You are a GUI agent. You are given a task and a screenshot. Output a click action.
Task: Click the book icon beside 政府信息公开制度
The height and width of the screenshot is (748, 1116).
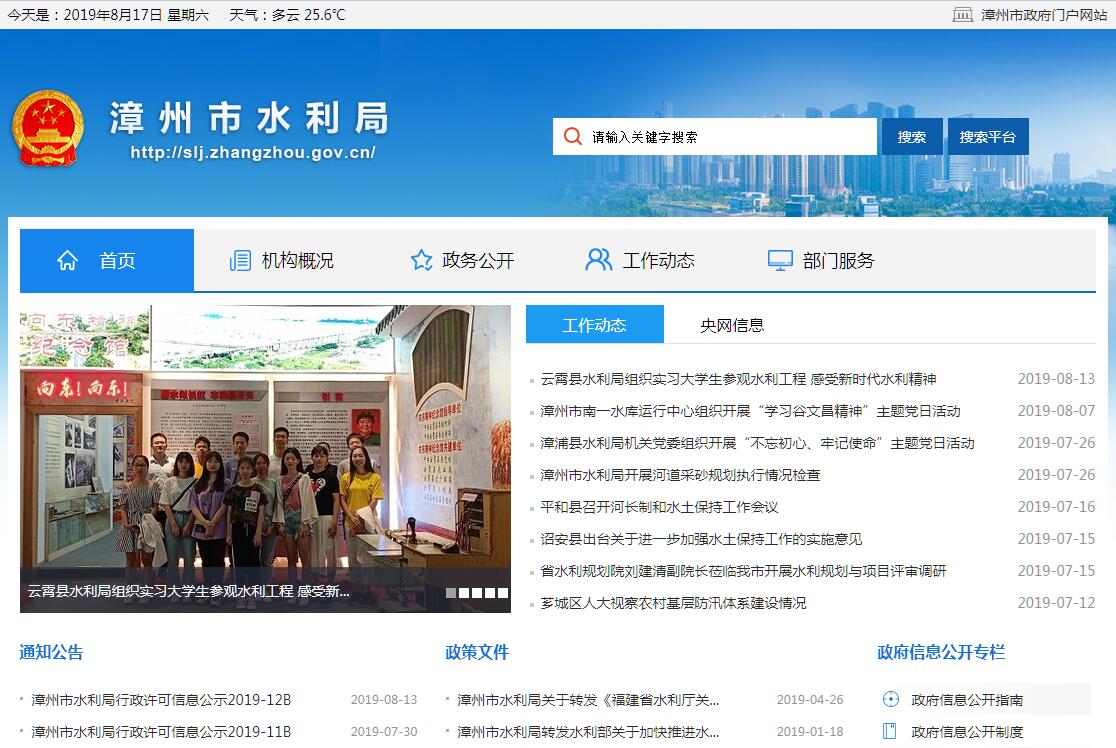[891, 731]
